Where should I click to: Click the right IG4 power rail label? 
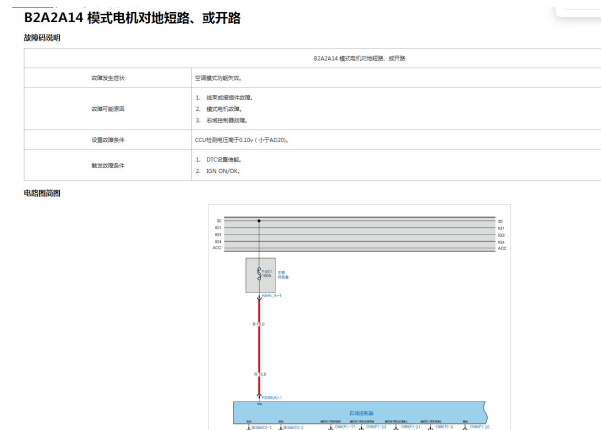pos(501,242)
